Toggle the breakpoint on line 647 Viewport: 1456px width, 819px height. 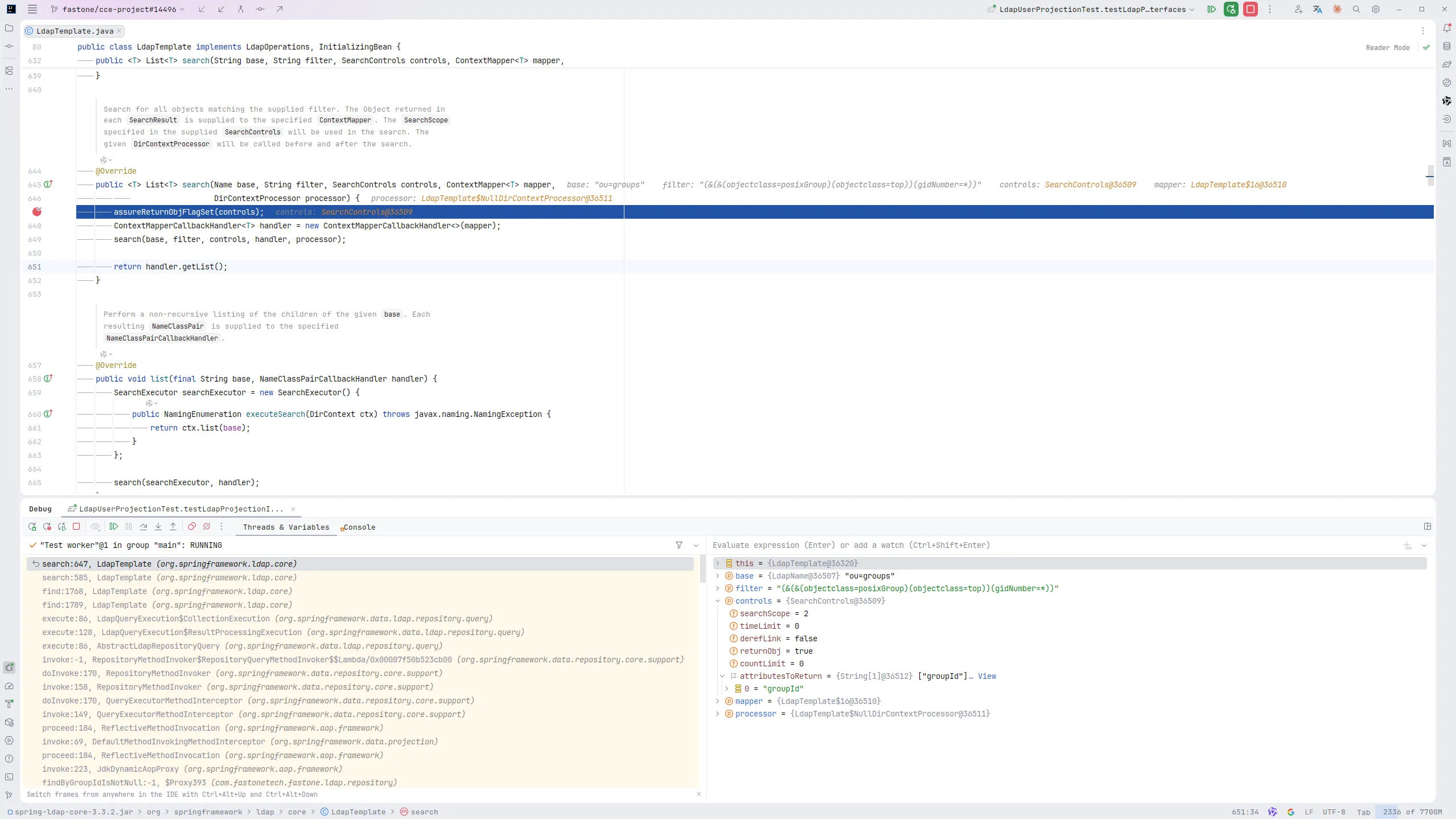37,212
